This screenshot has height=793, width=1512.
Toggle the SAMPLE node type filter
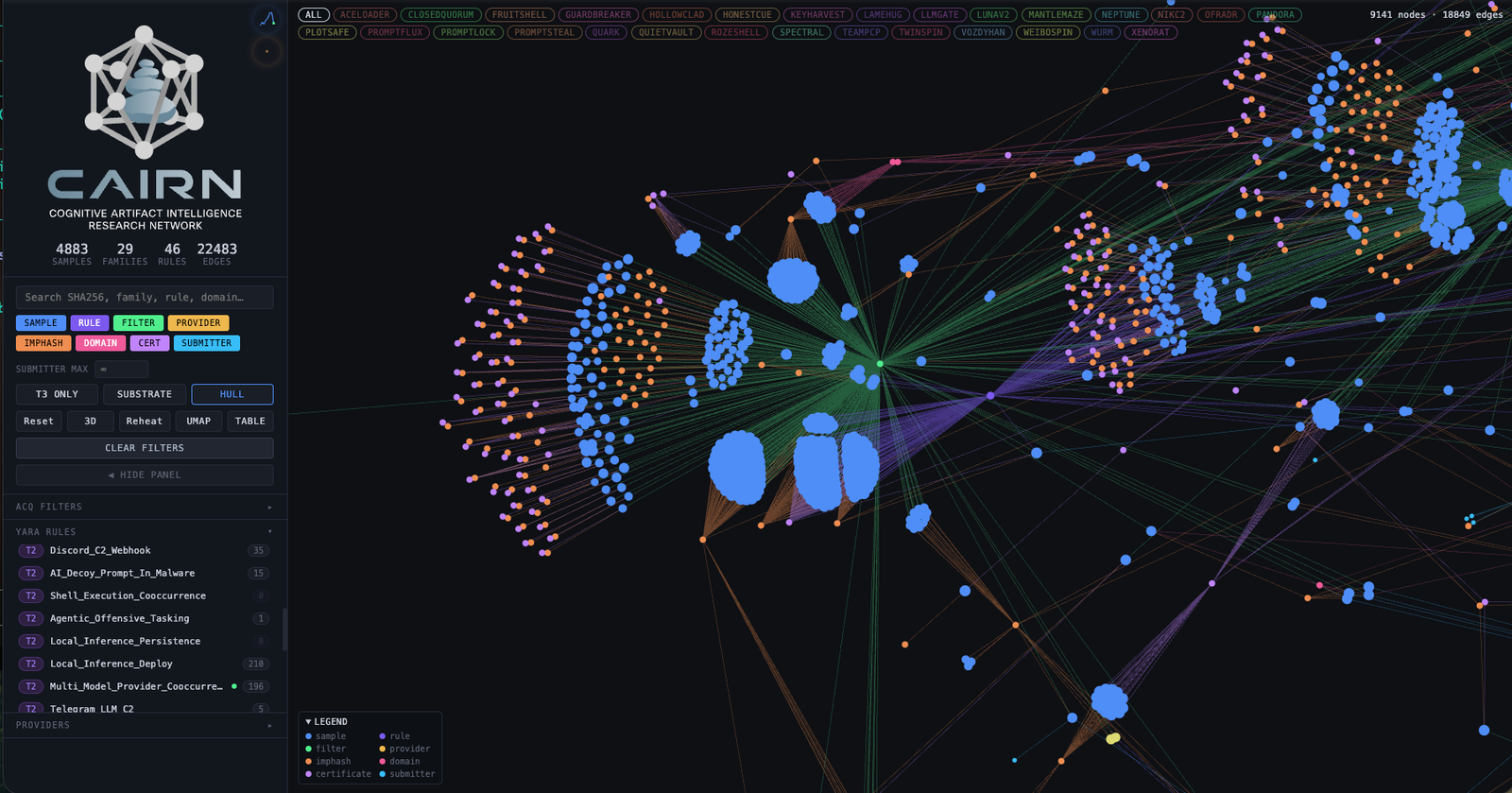click(x=41, y=323)
